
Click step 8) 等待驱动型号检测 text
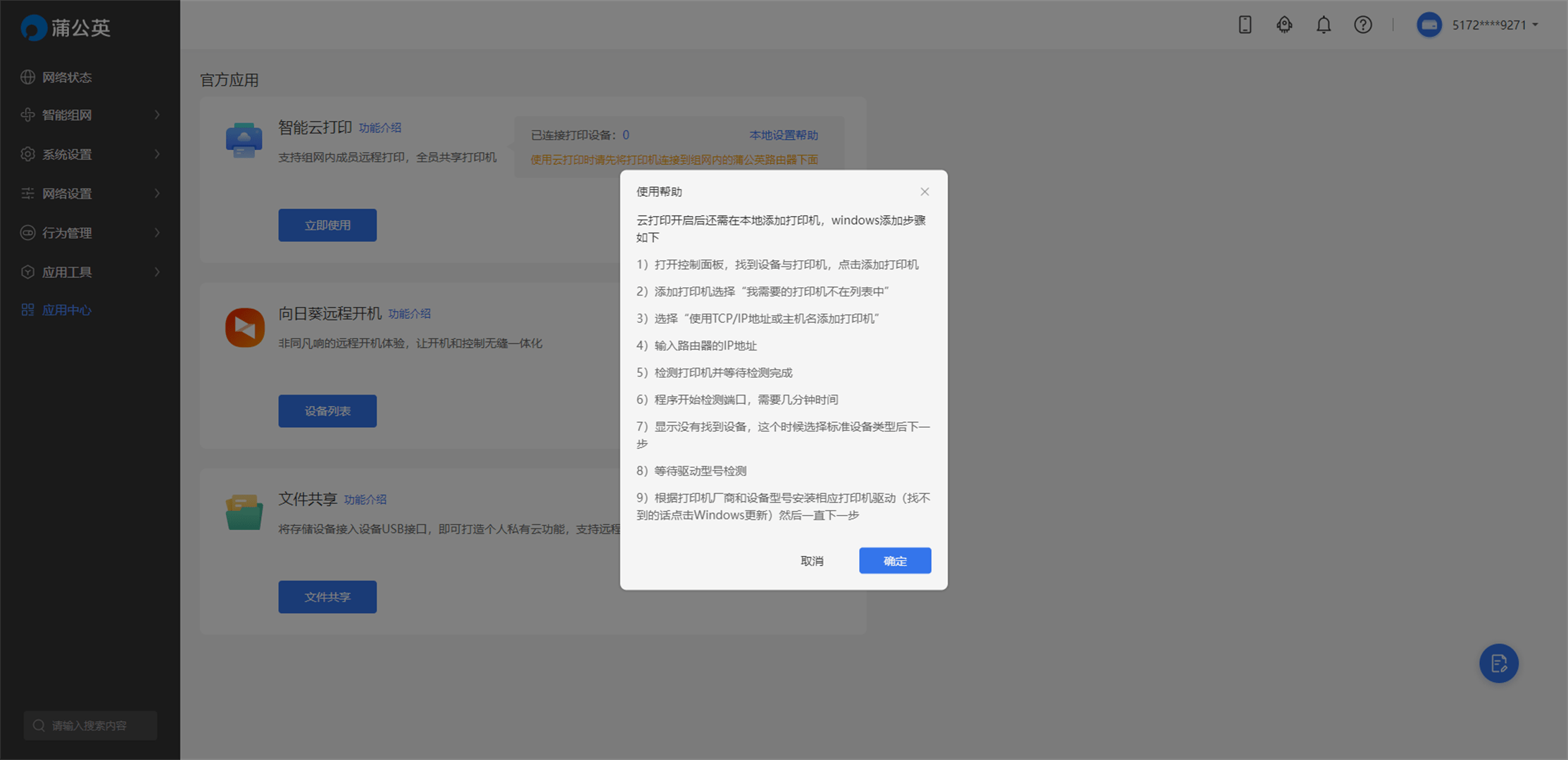pyautogui.click(x=691, y=471)
